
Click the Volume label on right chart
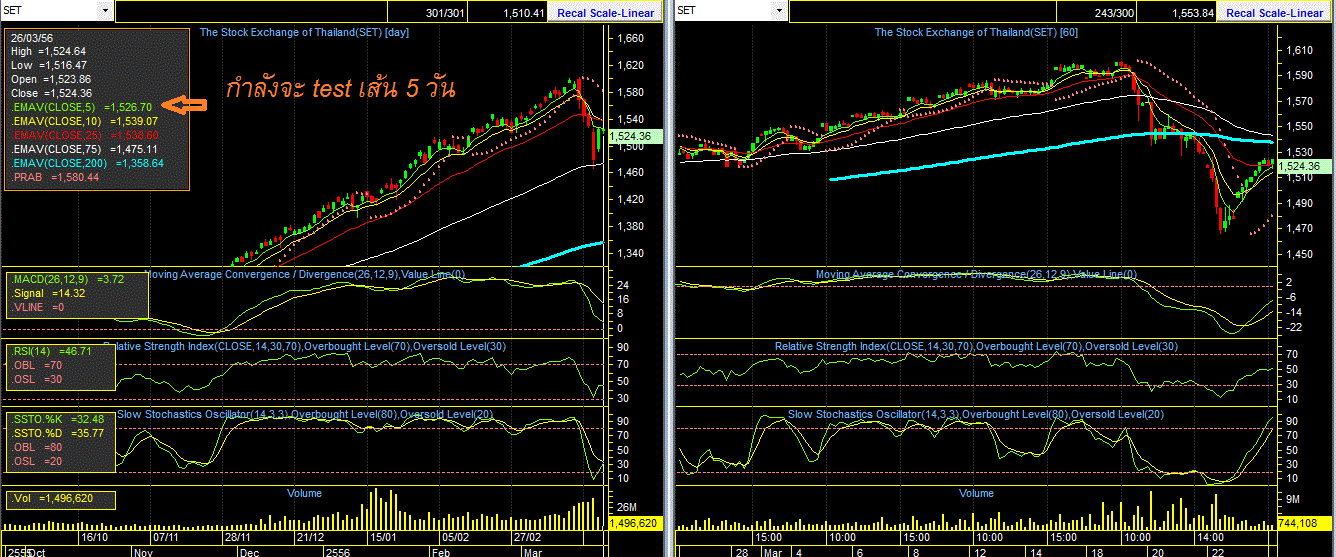pyautogui.click(x=976, y=493)
